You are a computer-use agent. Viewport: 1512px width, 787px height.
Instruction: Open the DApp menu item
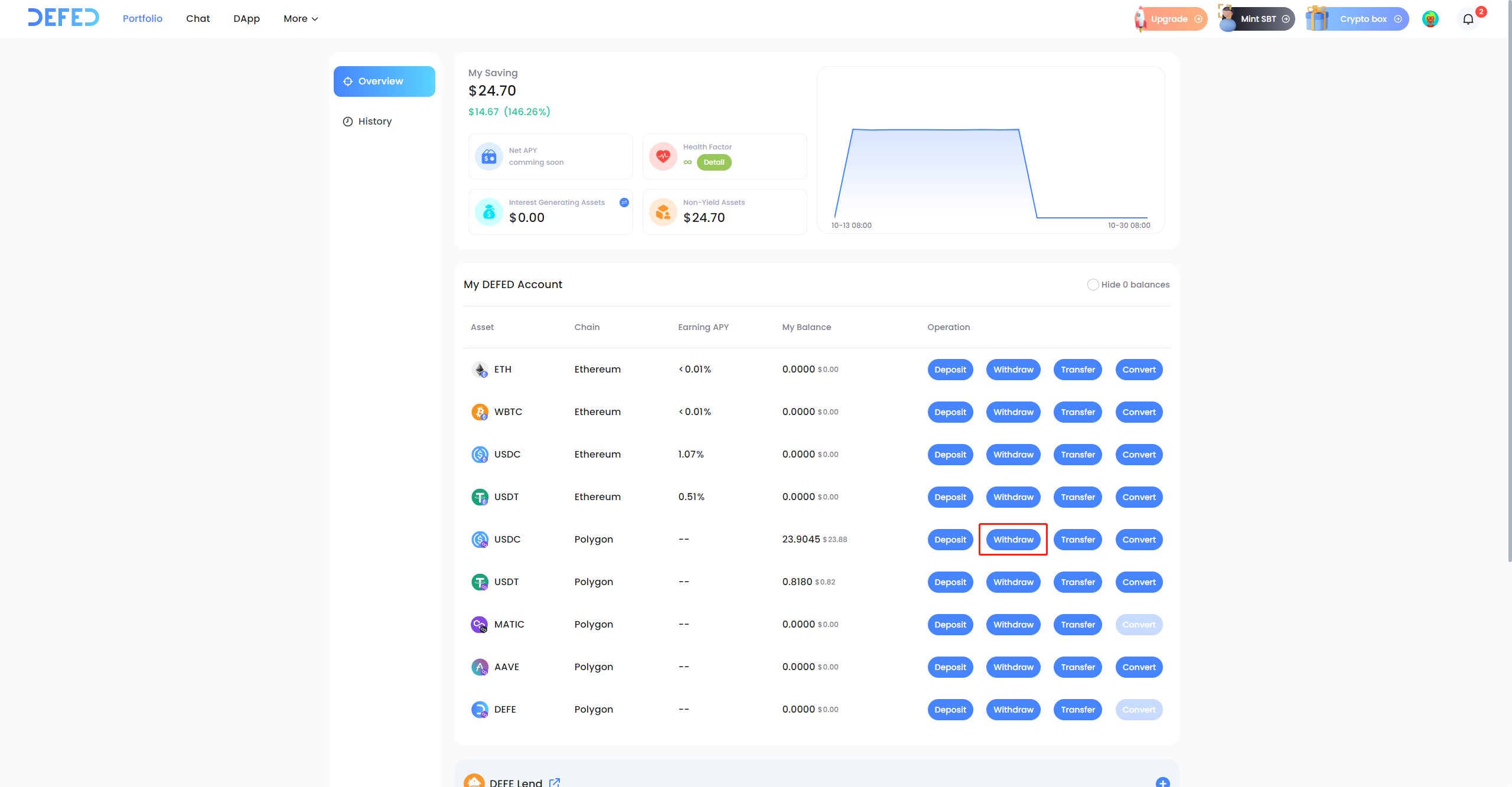click(x=246, y=19)
